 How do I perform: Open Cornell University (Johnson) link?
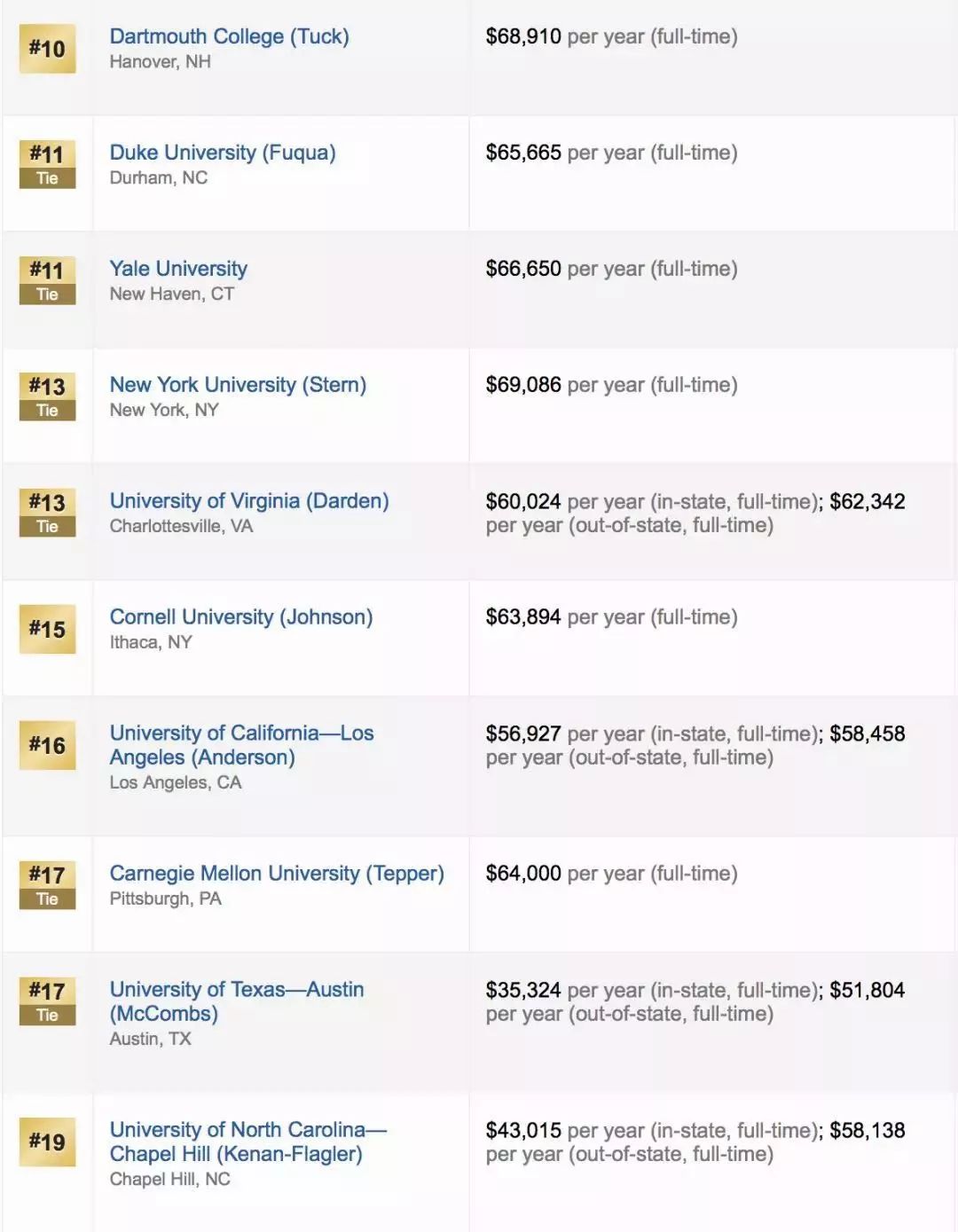[241, 617]
